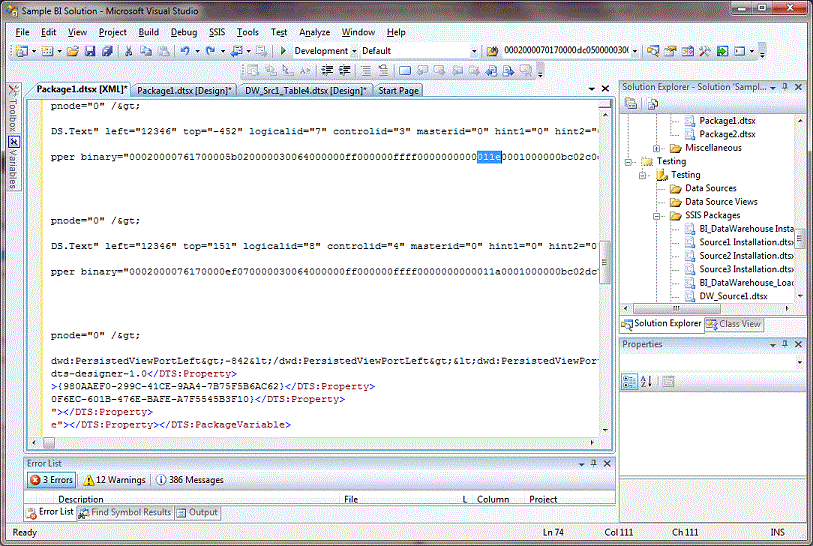Save the current file with the floppy icon
Screen dimensions: 813x546
90,51
